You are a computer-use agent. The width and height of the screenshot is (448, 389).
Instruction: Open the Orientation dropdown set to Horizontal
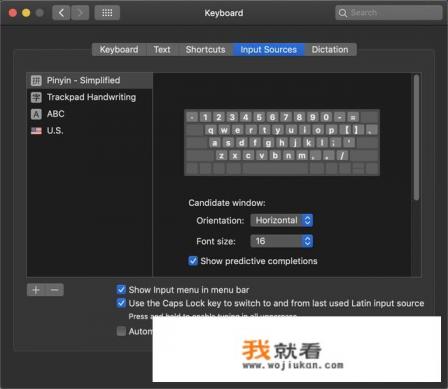coord(282,220)
